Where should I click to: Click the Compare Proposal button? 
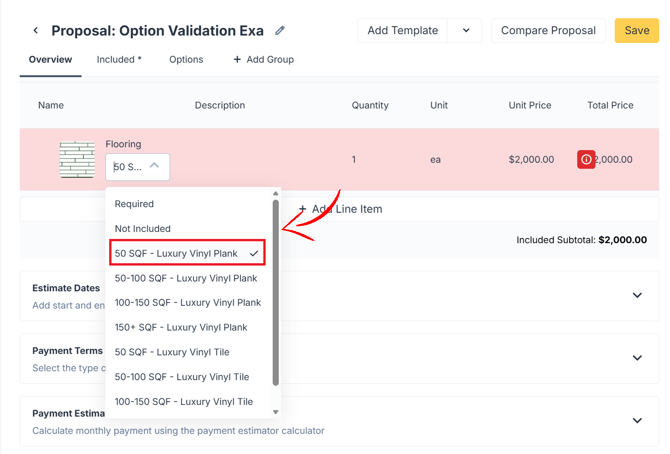point(548,30)
